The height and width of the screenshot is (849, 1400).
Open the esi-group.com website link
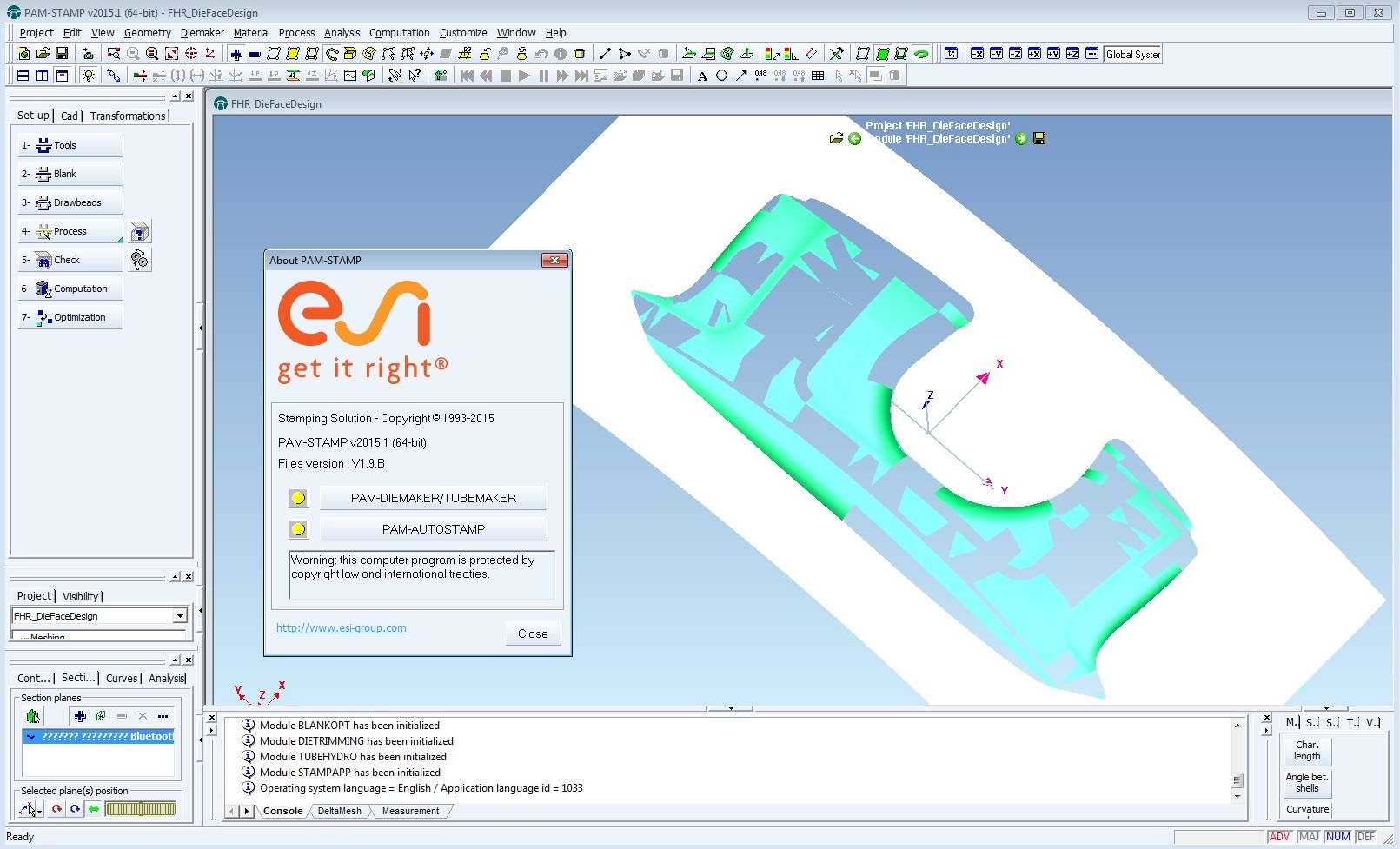click(341, 627)
